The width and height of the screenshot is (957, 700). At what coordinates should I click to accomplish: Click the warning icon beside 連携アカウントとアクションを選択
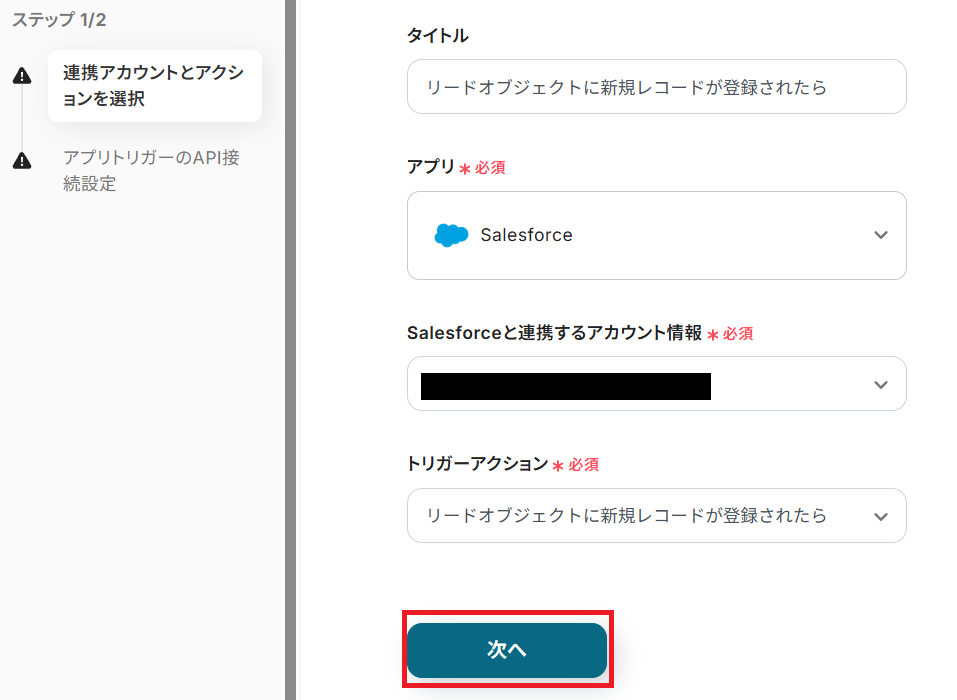pos(22,77)
